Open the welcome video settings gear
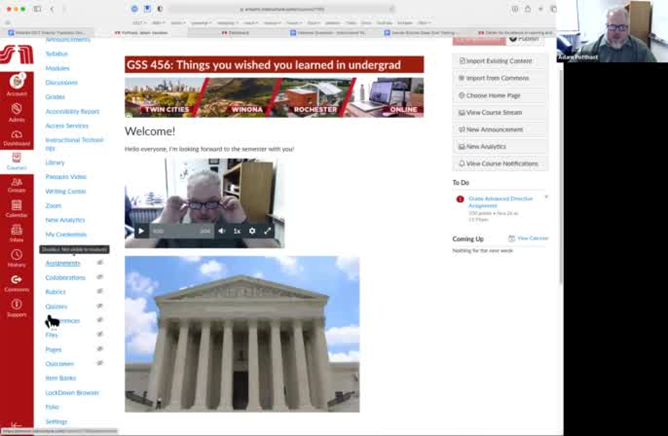 [x=252, y=231]
